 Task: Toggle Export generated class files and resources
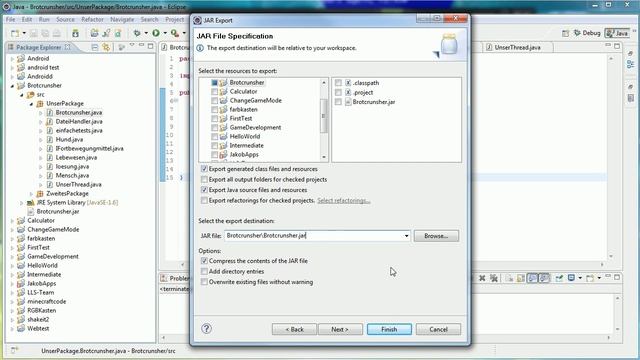204,169
